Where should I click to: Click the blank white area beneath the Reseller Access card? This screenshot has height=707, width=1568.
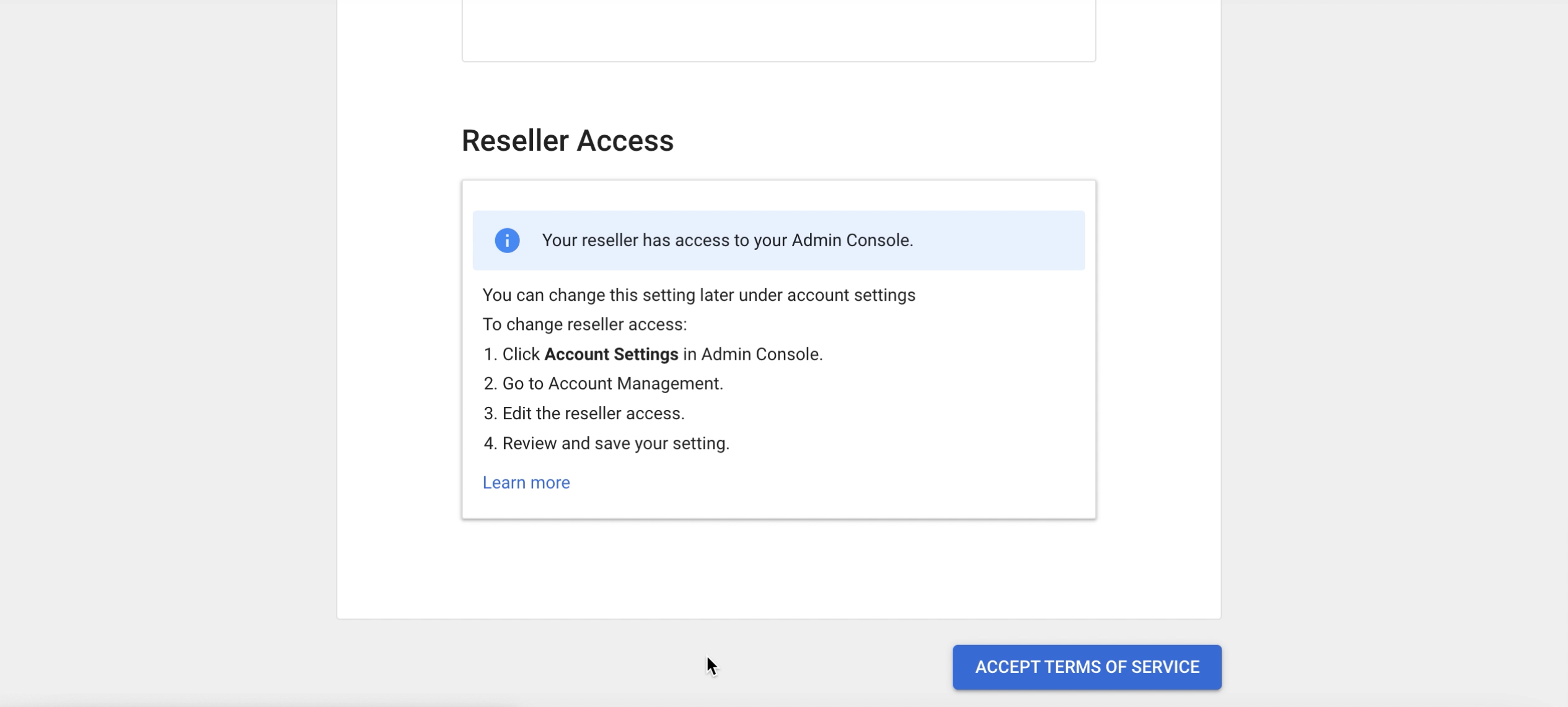[778, 567]
